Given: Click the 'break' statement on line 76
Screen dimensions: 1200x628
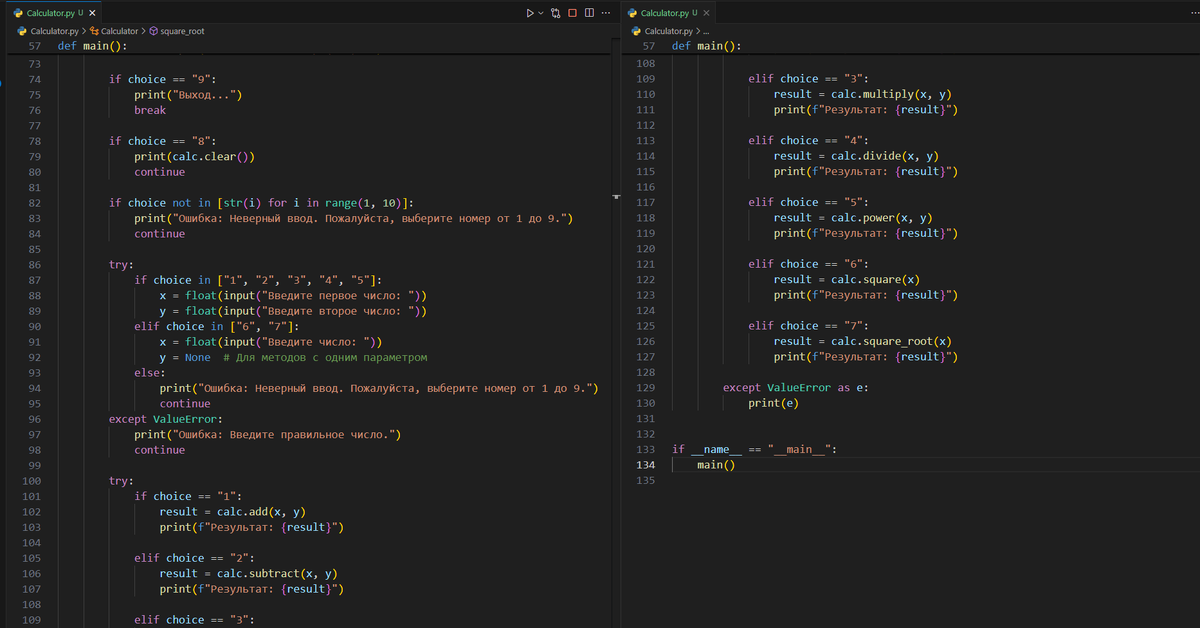Looking at the screenshot, I should (150, 110).
